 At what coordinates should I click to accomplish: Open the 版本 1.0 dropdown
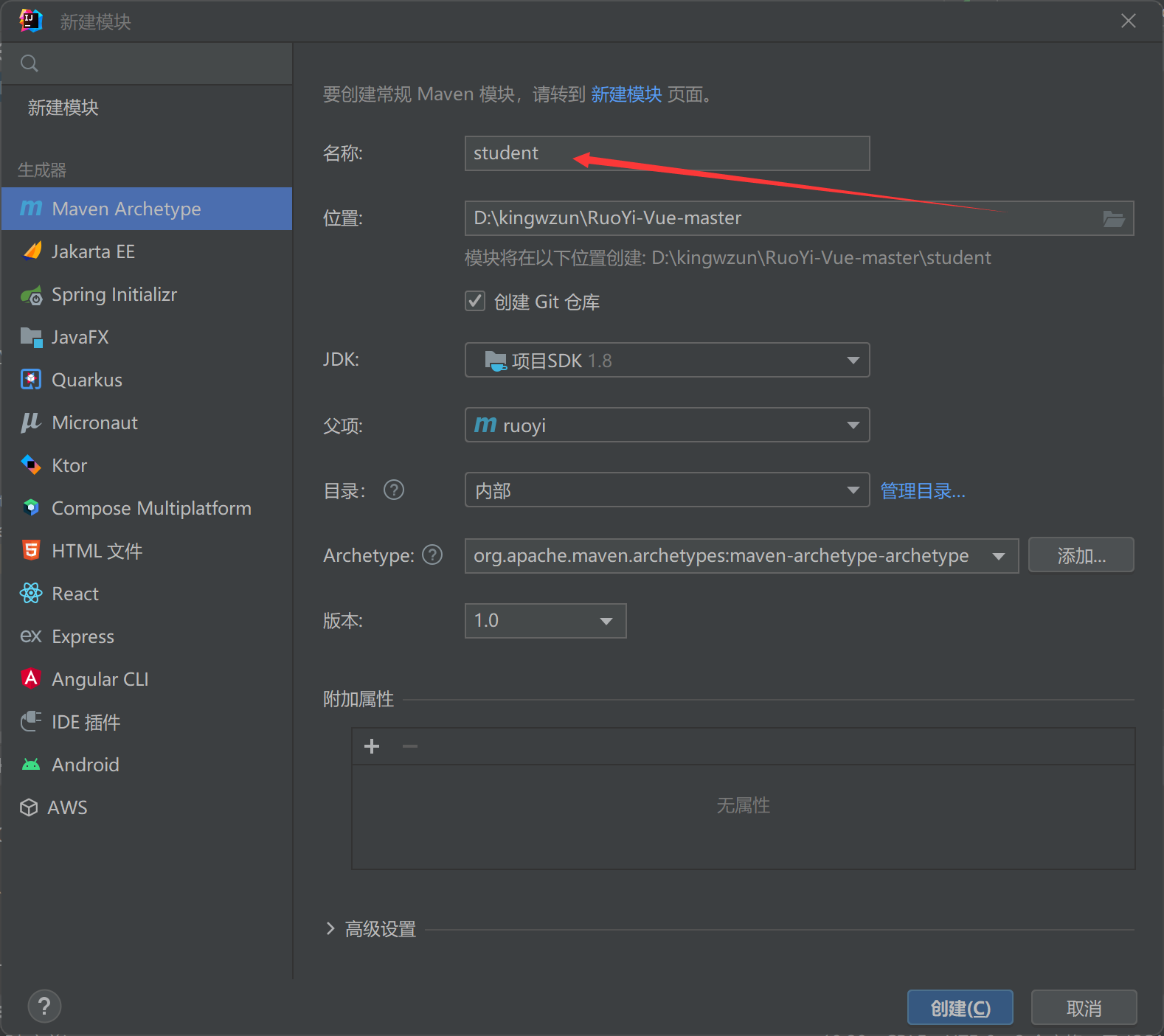point(546,621)
